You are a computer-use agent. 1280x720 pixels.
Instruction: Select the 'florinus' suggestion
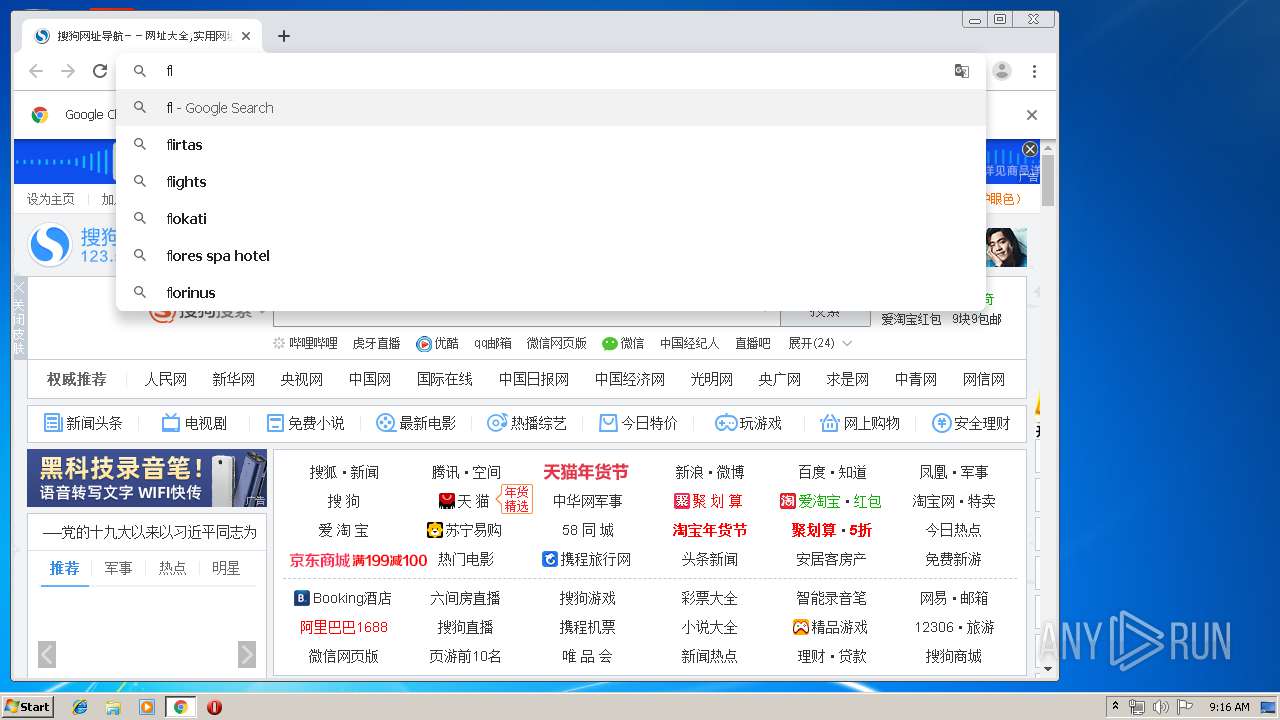pyautogui.click(x=551, y=293)
